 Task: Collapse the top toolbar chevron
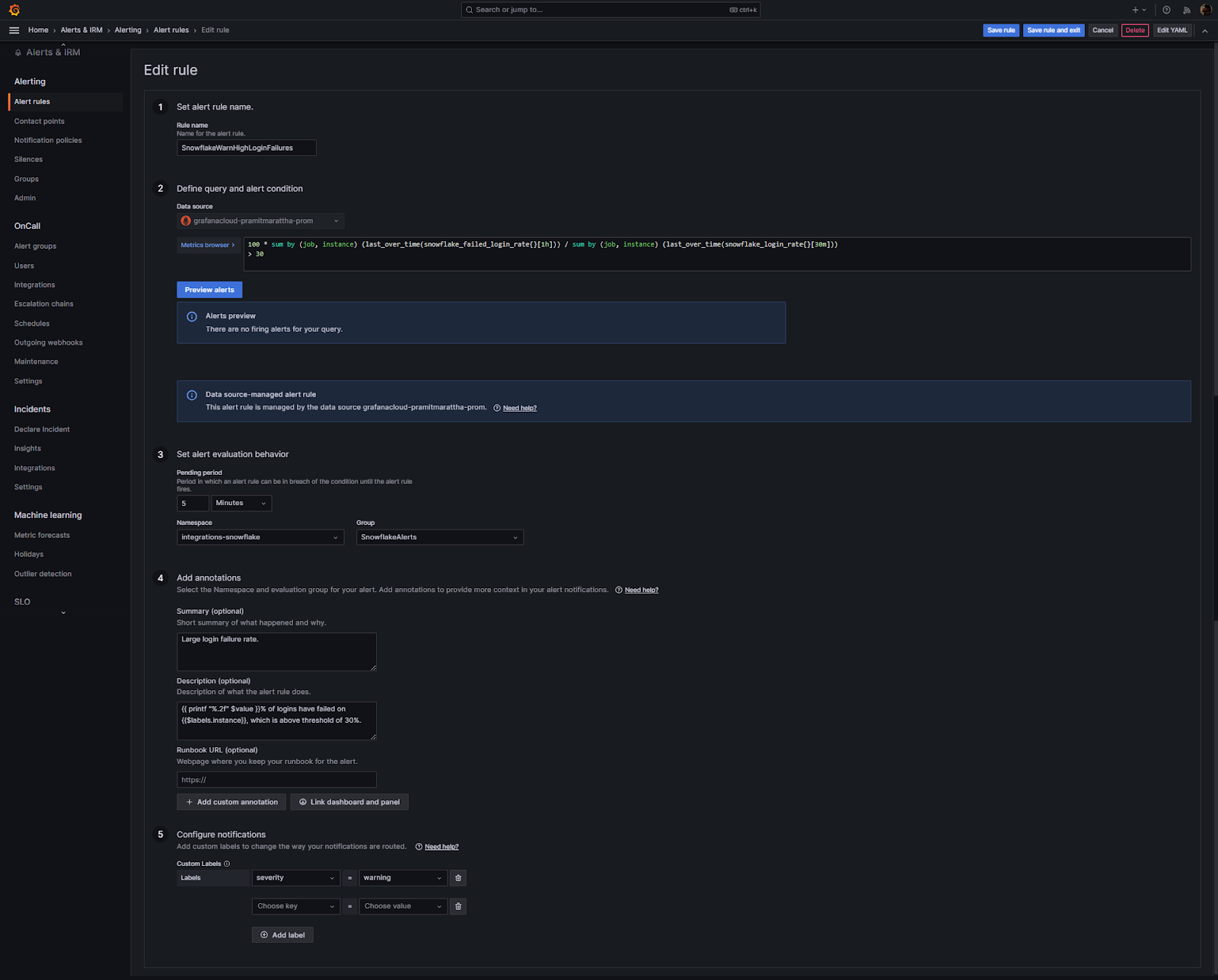coord(1204,30)
